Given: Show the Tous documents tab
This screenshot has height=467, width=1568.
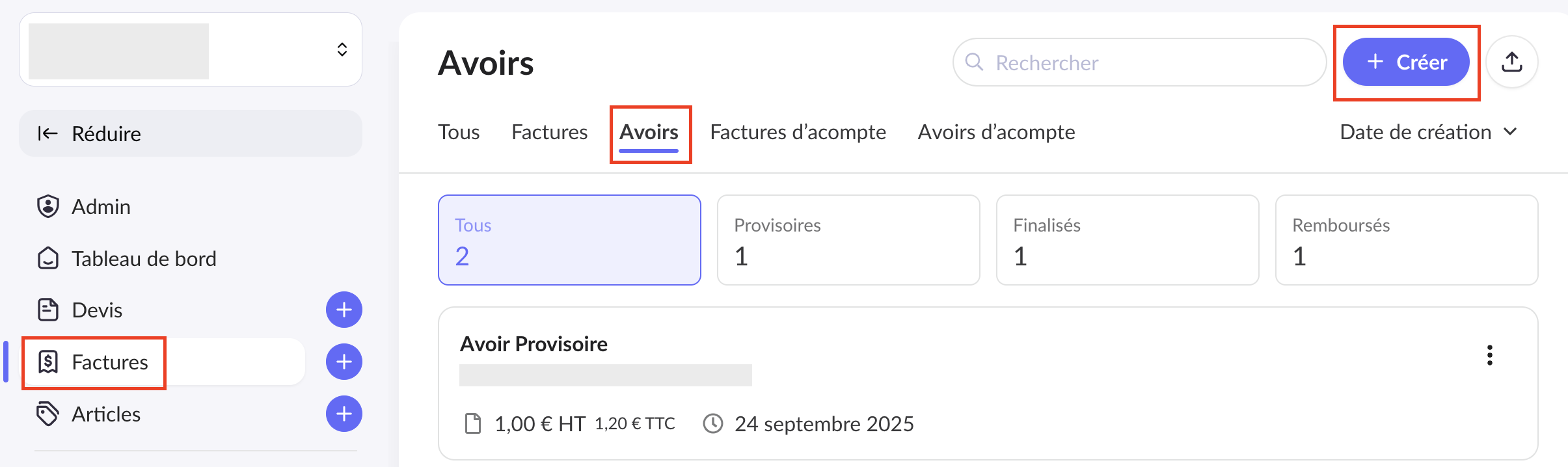Looking at the screenshot, I should coord(459,132).
